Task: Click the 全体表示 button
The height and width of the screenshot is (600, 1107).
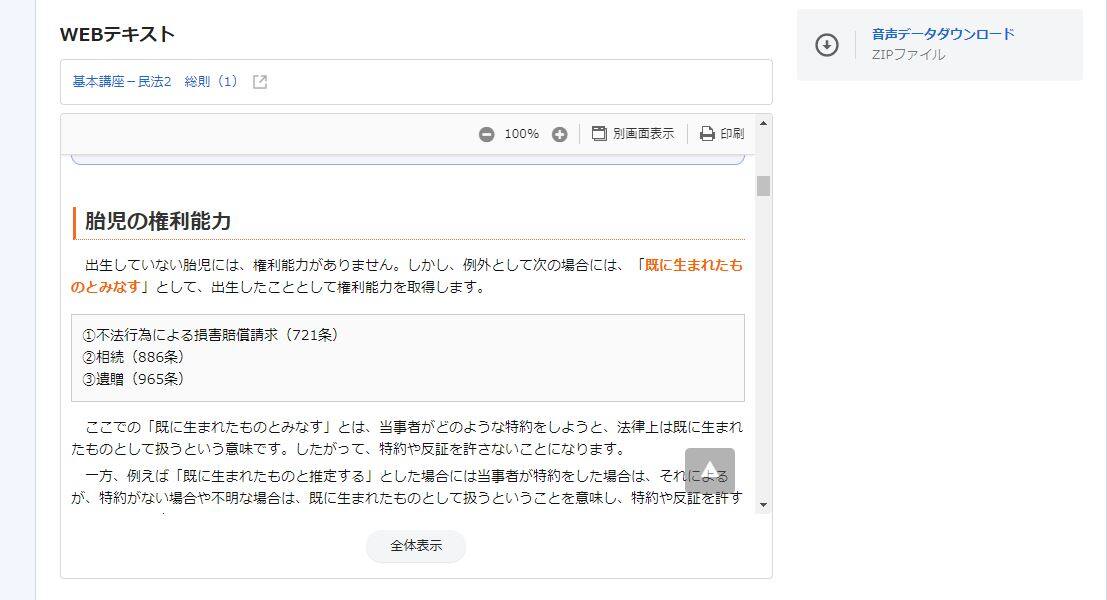Action: coord(416,546)
